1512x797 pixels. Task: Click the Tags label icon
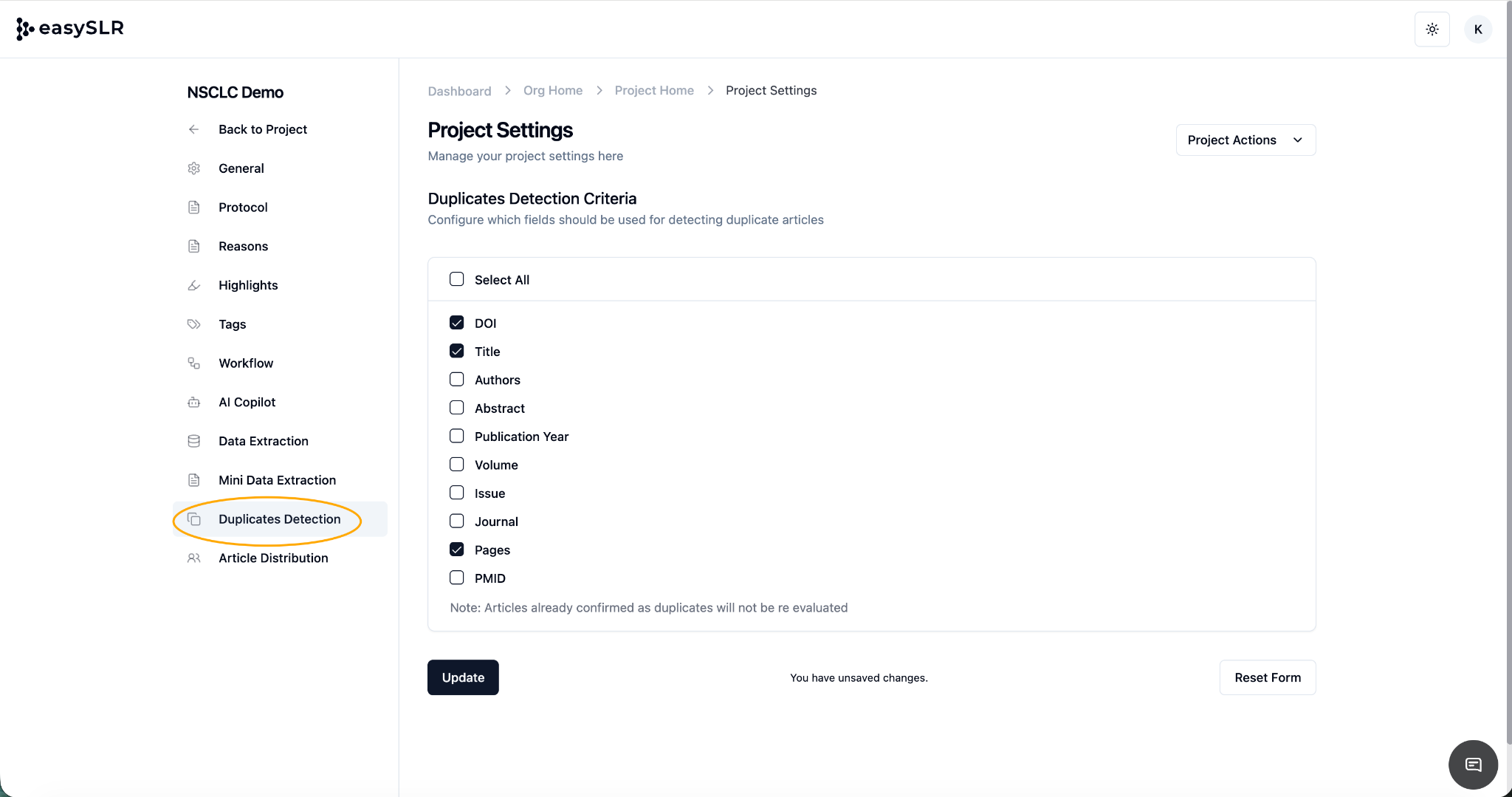coord(194,324)
